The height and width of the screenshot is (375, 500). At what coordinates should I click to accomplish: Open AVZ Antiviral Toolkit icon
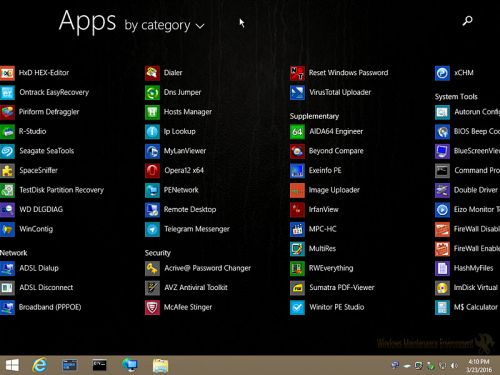point(152,288)
